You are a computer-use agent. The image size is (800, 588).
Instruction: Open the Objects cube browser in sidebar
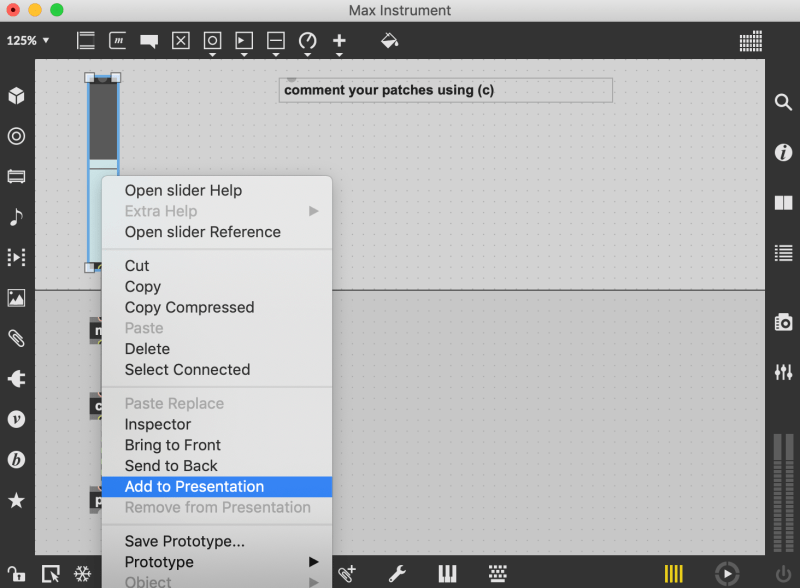click(x=16, y=95)
